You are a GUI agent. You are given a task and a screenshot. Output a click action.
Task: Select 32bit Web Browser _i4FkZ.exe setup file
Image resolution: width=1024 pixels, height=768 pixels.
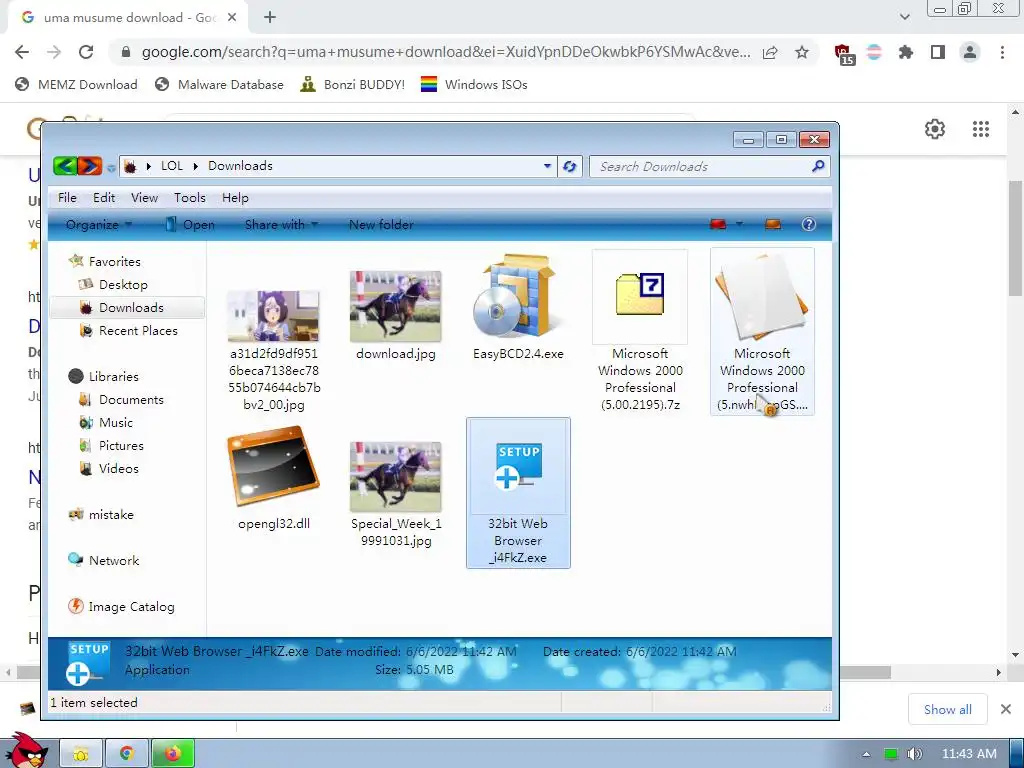point(518,493)
